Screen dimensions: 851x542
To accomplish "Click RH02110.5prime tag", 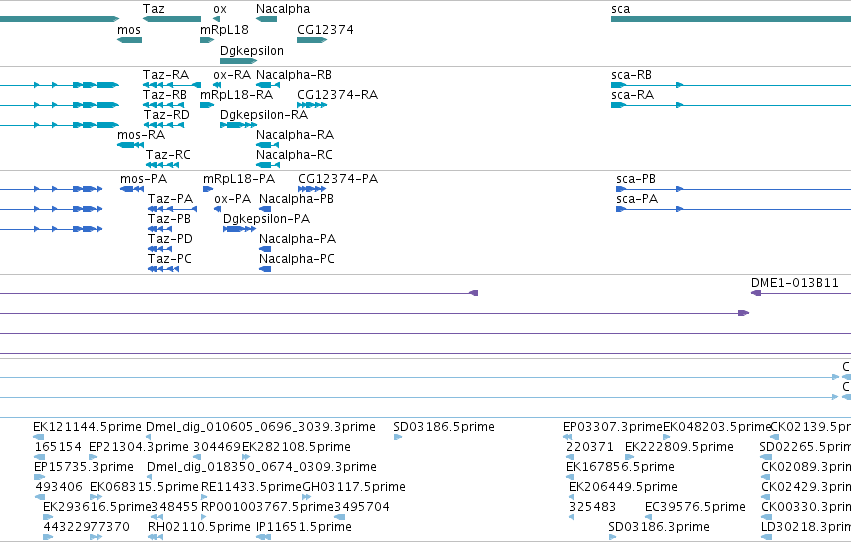I will (x=155, y=537).
